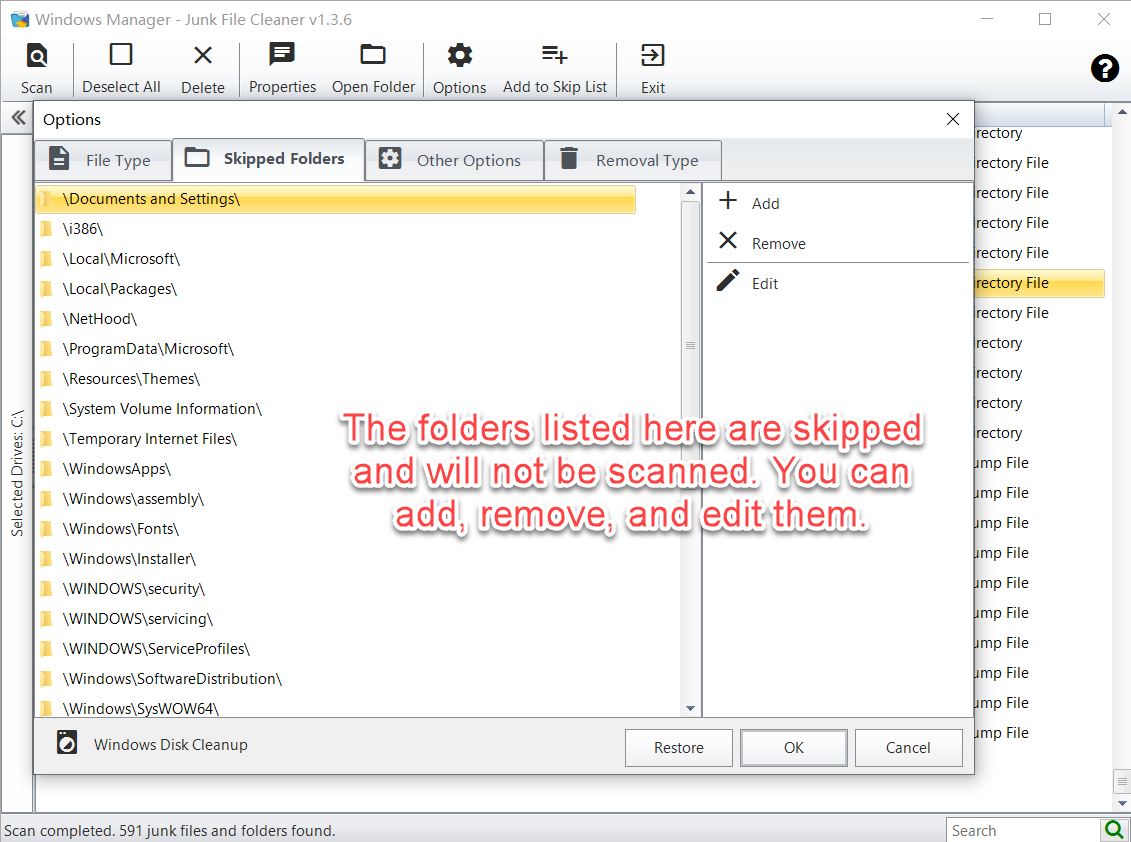Add a new skipped folder
Viewport: 1131px width, 842px height.
(x=749, y=202)
